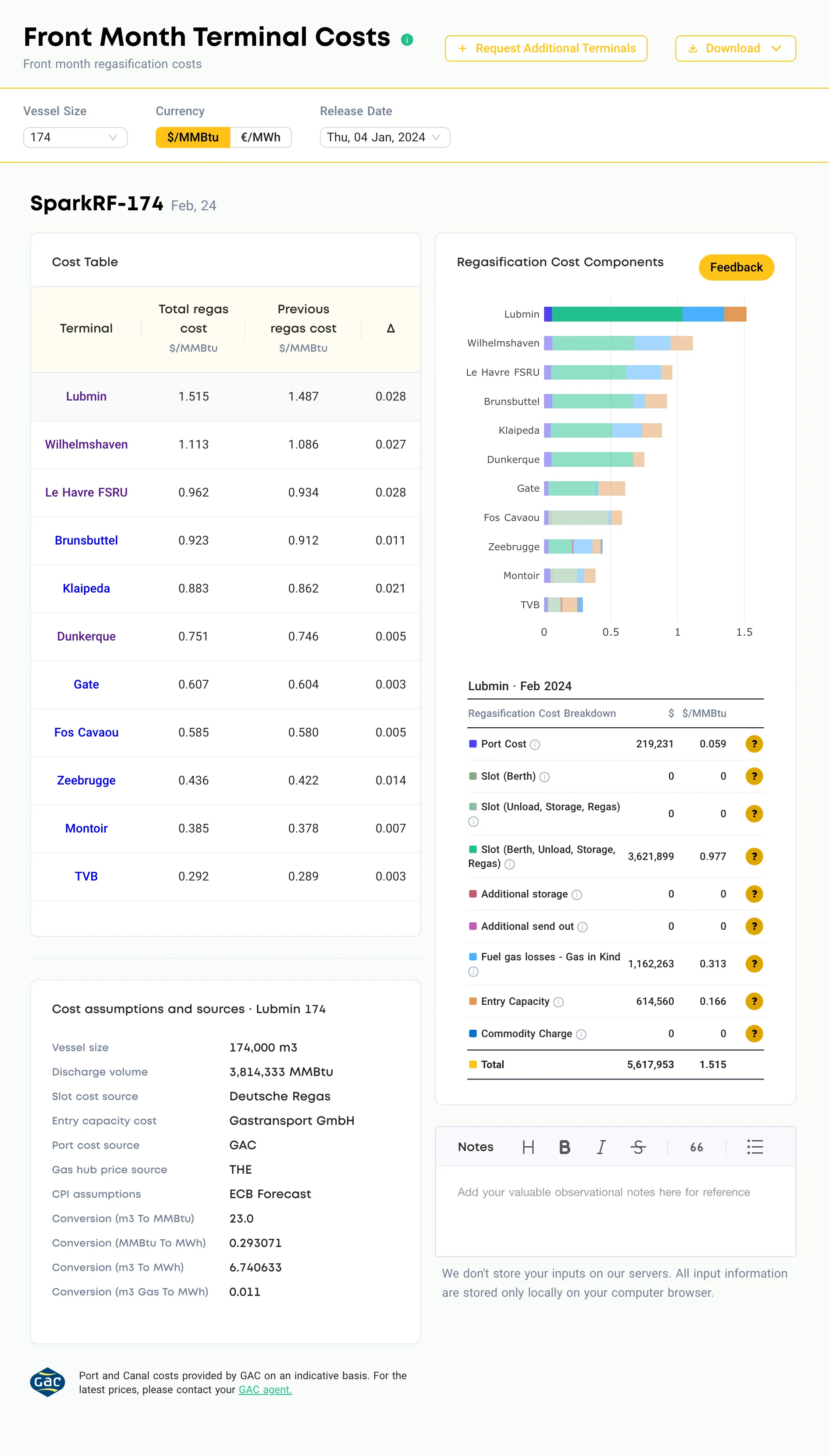Select the Zeebrugge terminal

pos(86,781)
